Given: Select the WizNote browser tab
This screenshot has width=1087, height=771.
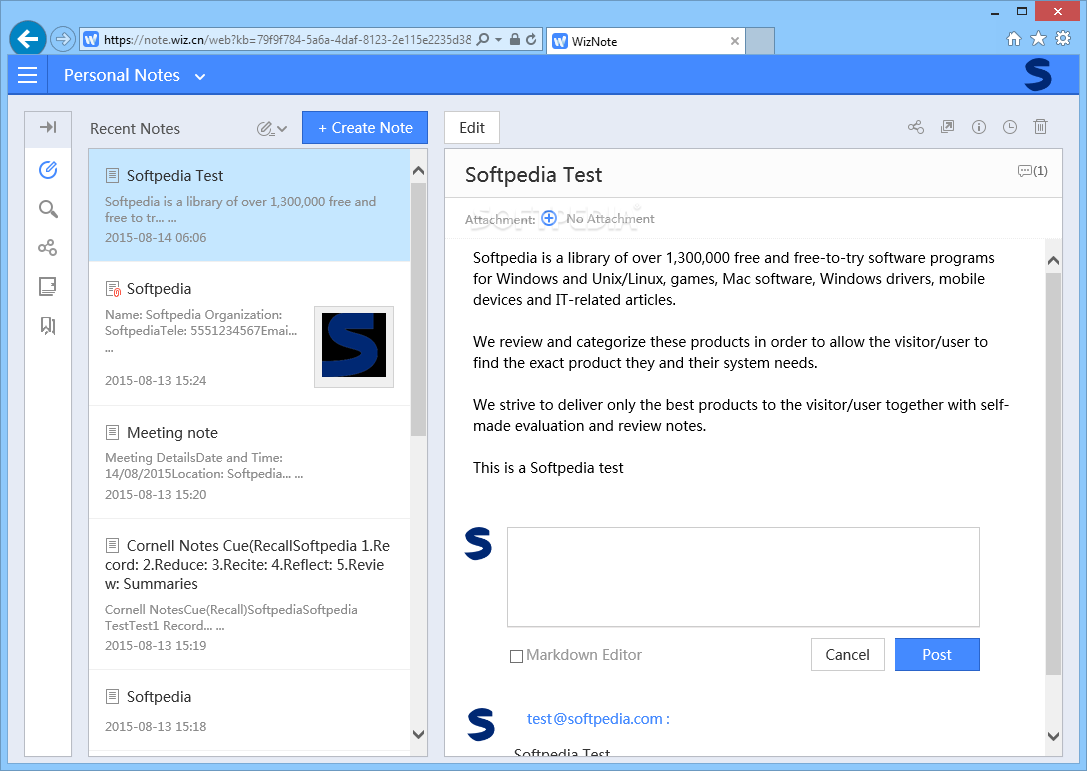Looking at the screenshot, I should coord(645,41).
